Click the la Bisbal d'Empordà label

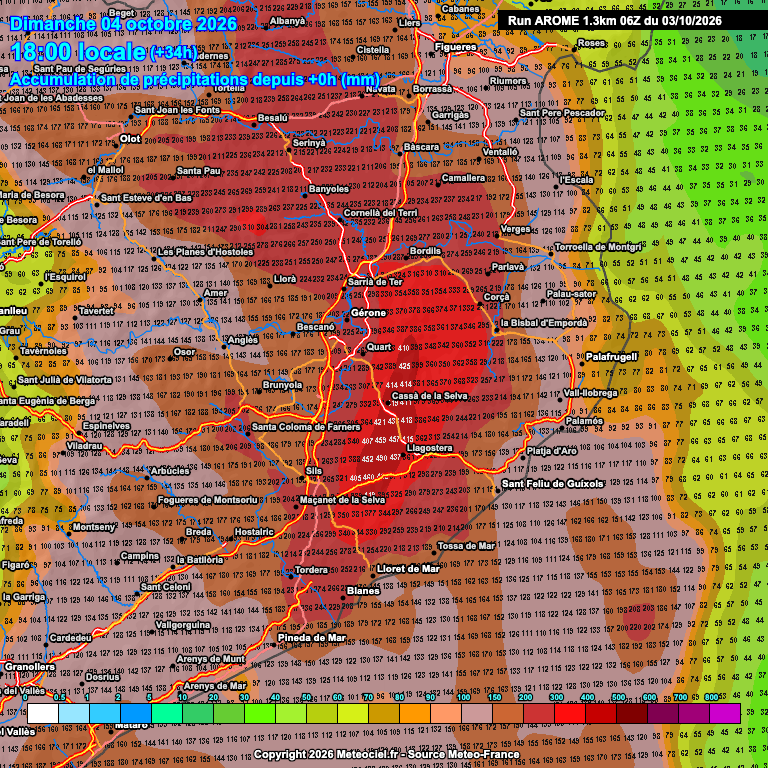[544, 323]
